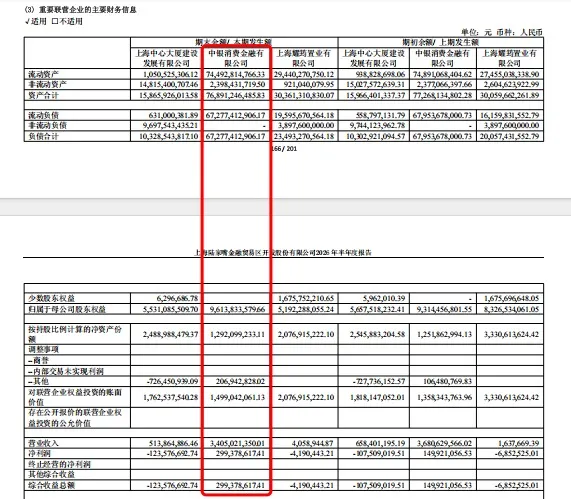Click the 期初余额/上期发生额 column group header
The image size is (571, 499).
pyautogui.click(x=440, y=42)
